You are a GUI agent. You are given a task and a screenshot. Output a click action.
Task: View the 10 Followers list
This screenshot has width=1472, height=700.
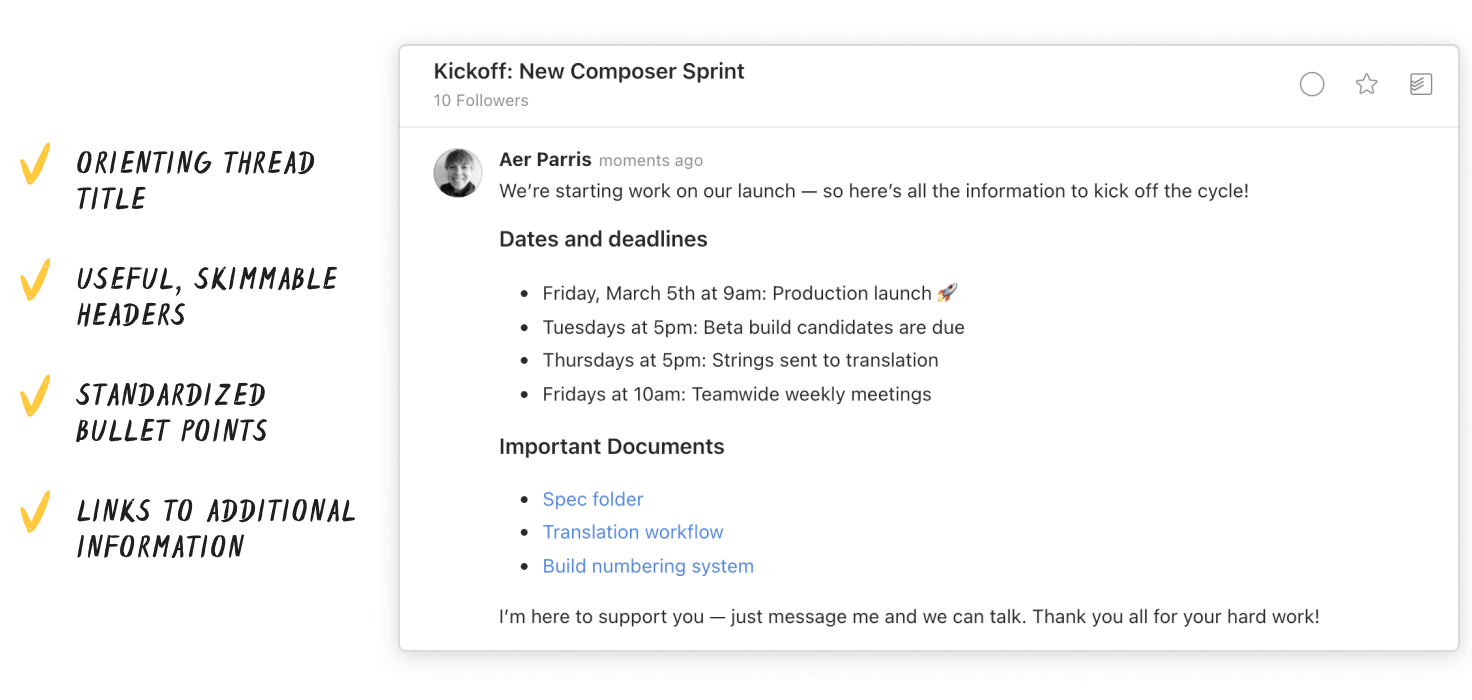(x=480, y=100)
